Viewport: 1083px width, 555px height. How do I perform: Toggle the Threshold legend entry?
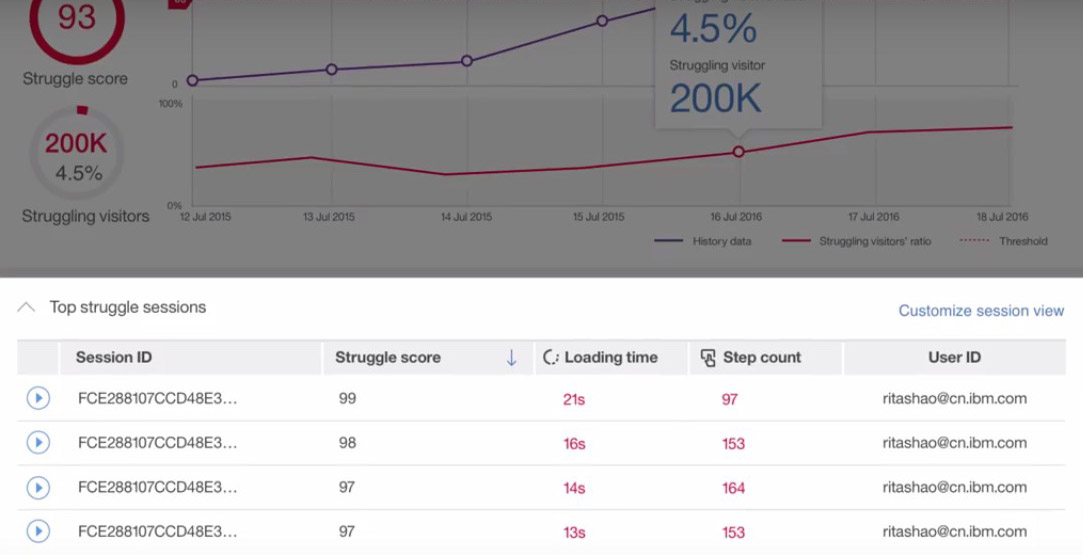coord(1004,241)
